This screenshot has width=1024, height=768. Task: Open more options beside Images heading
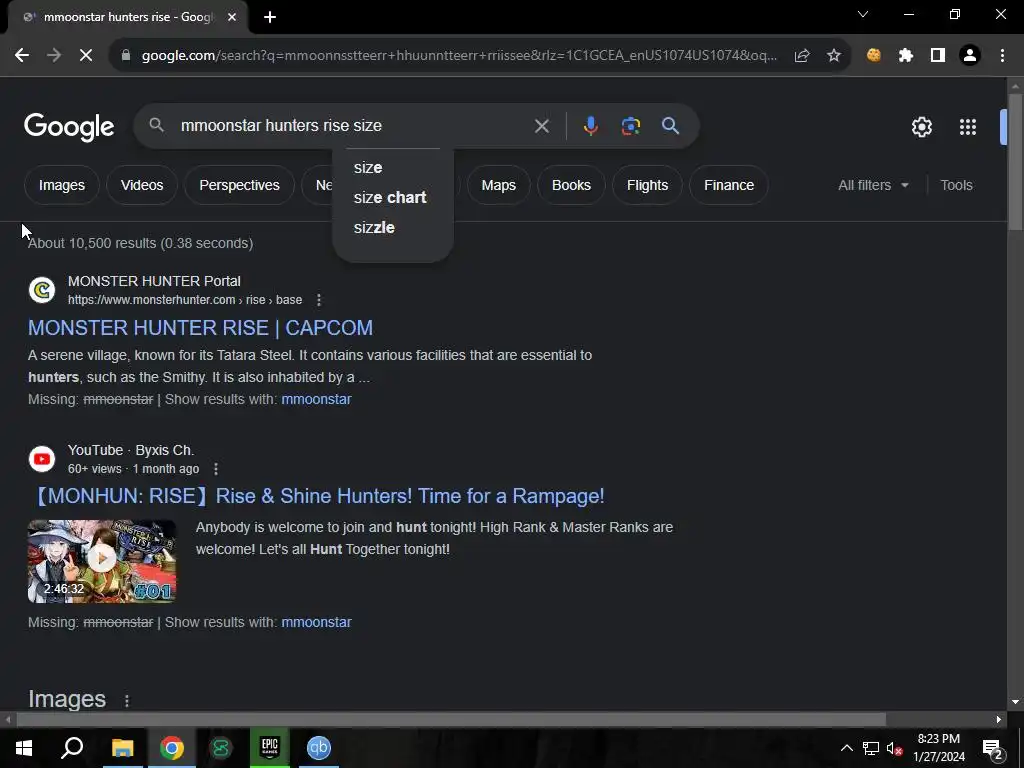tap(127, 701)
